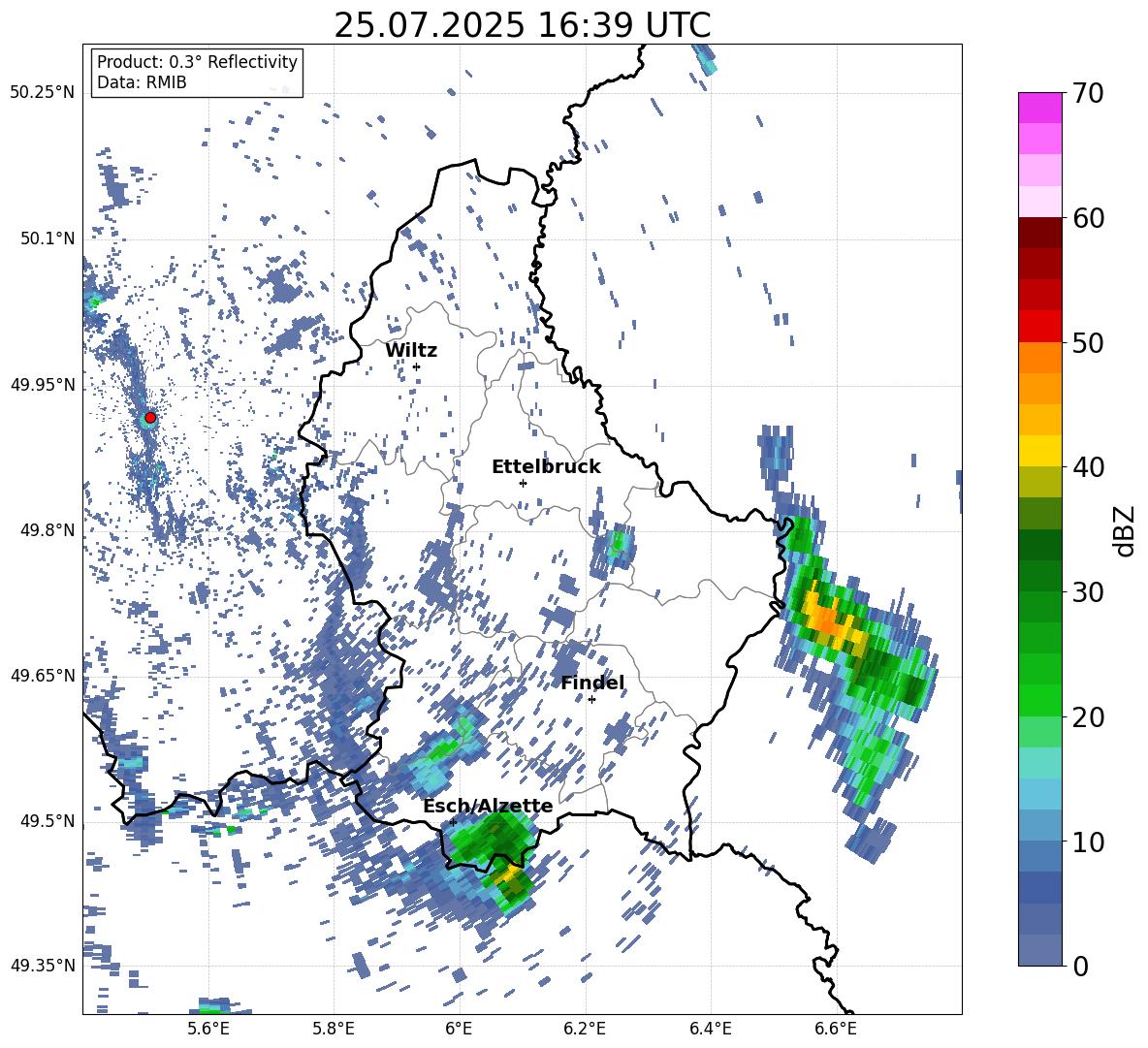The height and width of the screenshot is (1048, 1148).
Task: Click the 6.6°E longitude label
Action: click(x=836, y=1030)
